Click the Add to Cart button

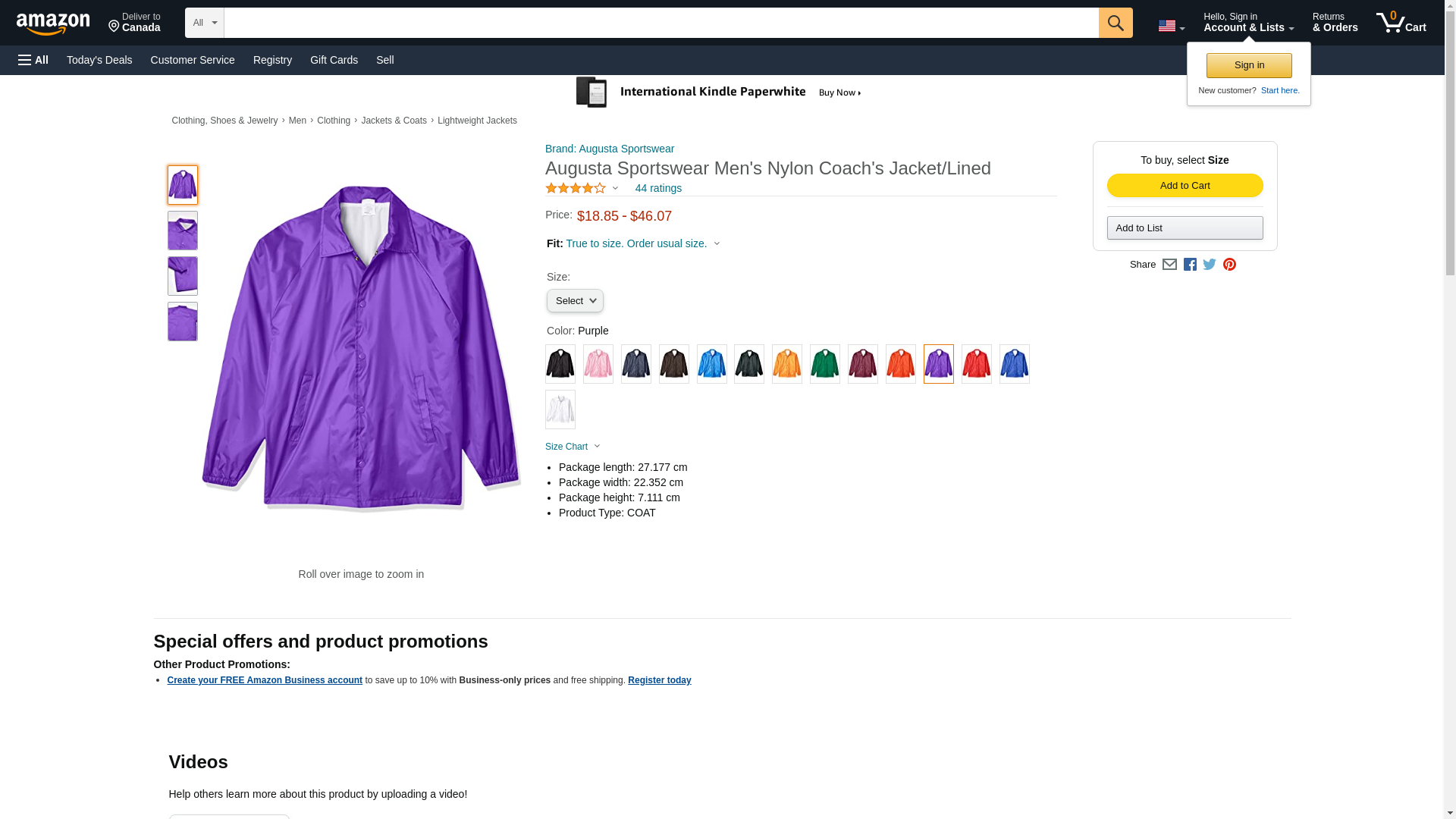click(1185, 186)
